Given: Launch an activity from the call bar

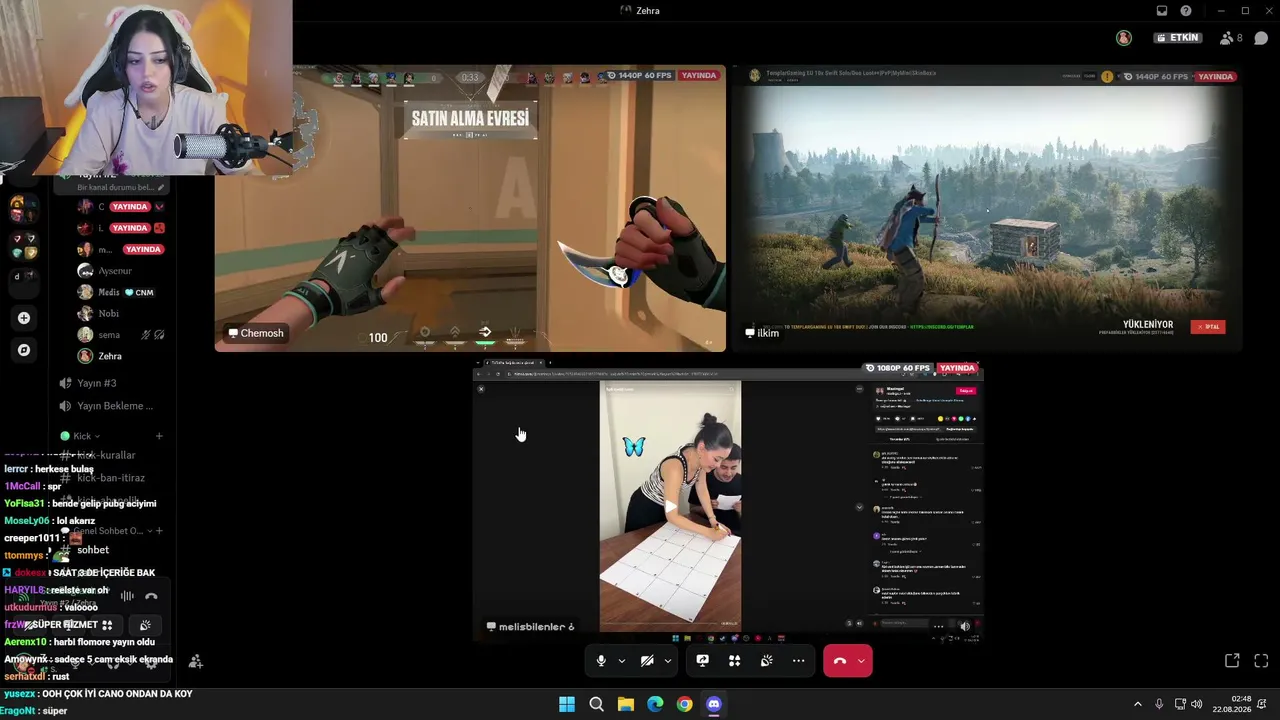Looking at the screenshot, I should coord(734,661).
